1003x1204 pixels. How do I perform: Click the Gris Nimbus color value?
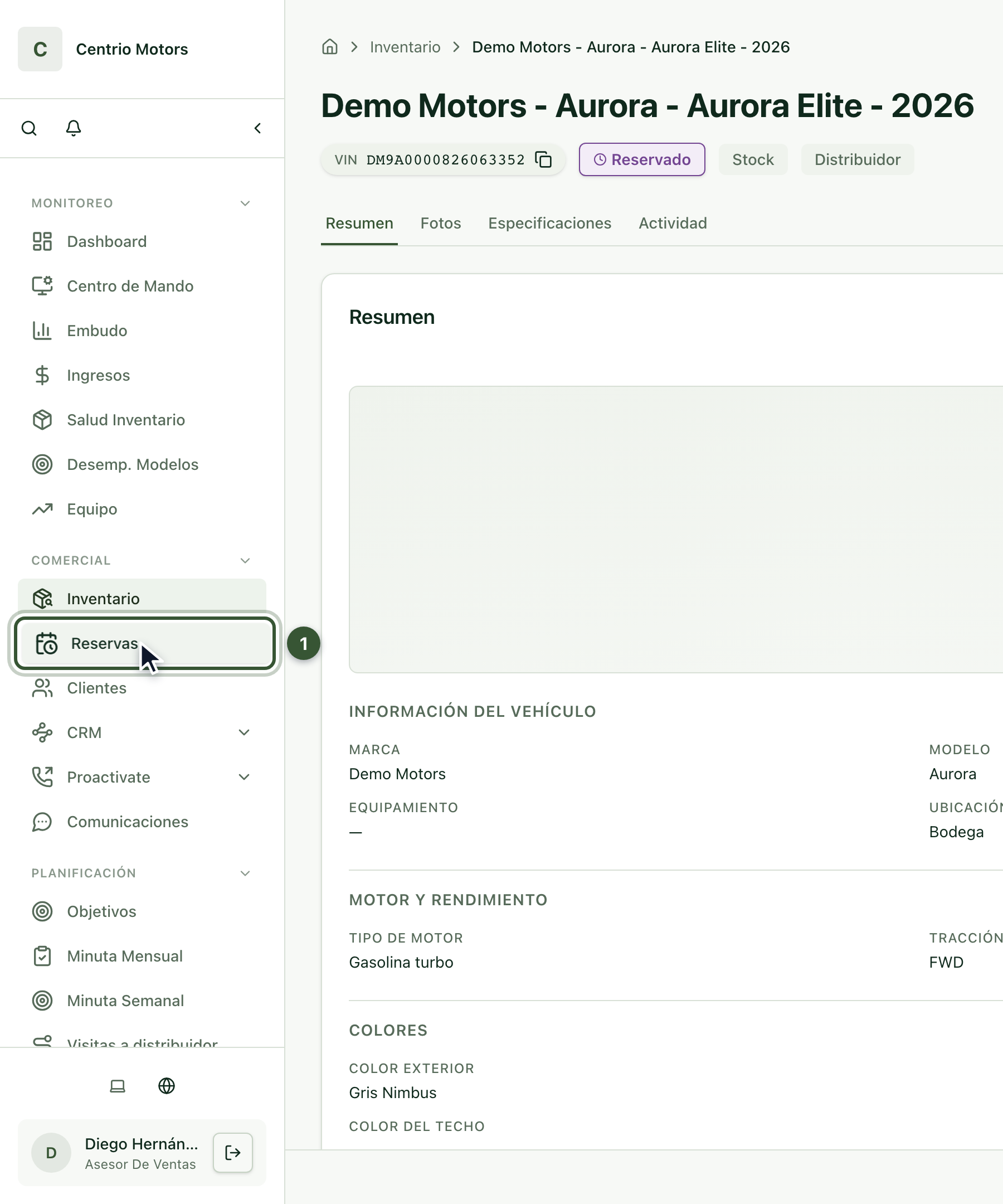393,1093
